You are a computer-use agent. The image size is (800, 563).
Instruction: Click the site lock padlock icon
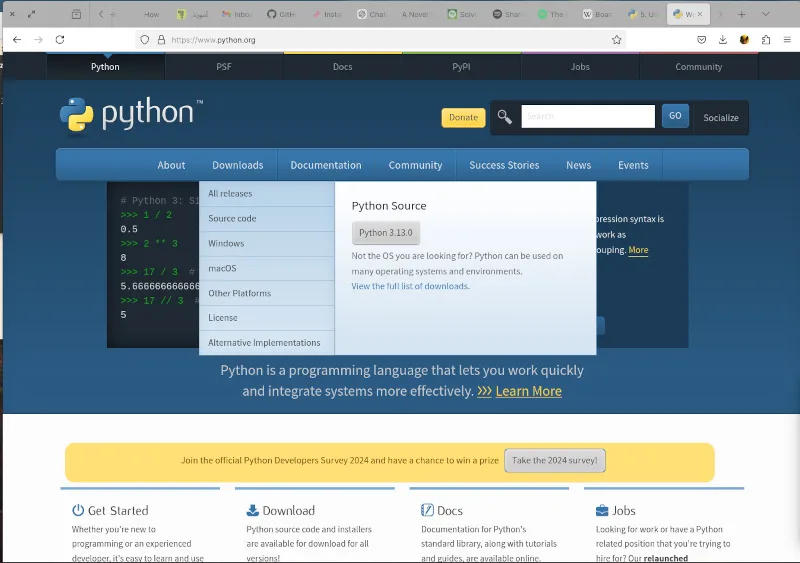pyautogui.click(x=161, y=39)
